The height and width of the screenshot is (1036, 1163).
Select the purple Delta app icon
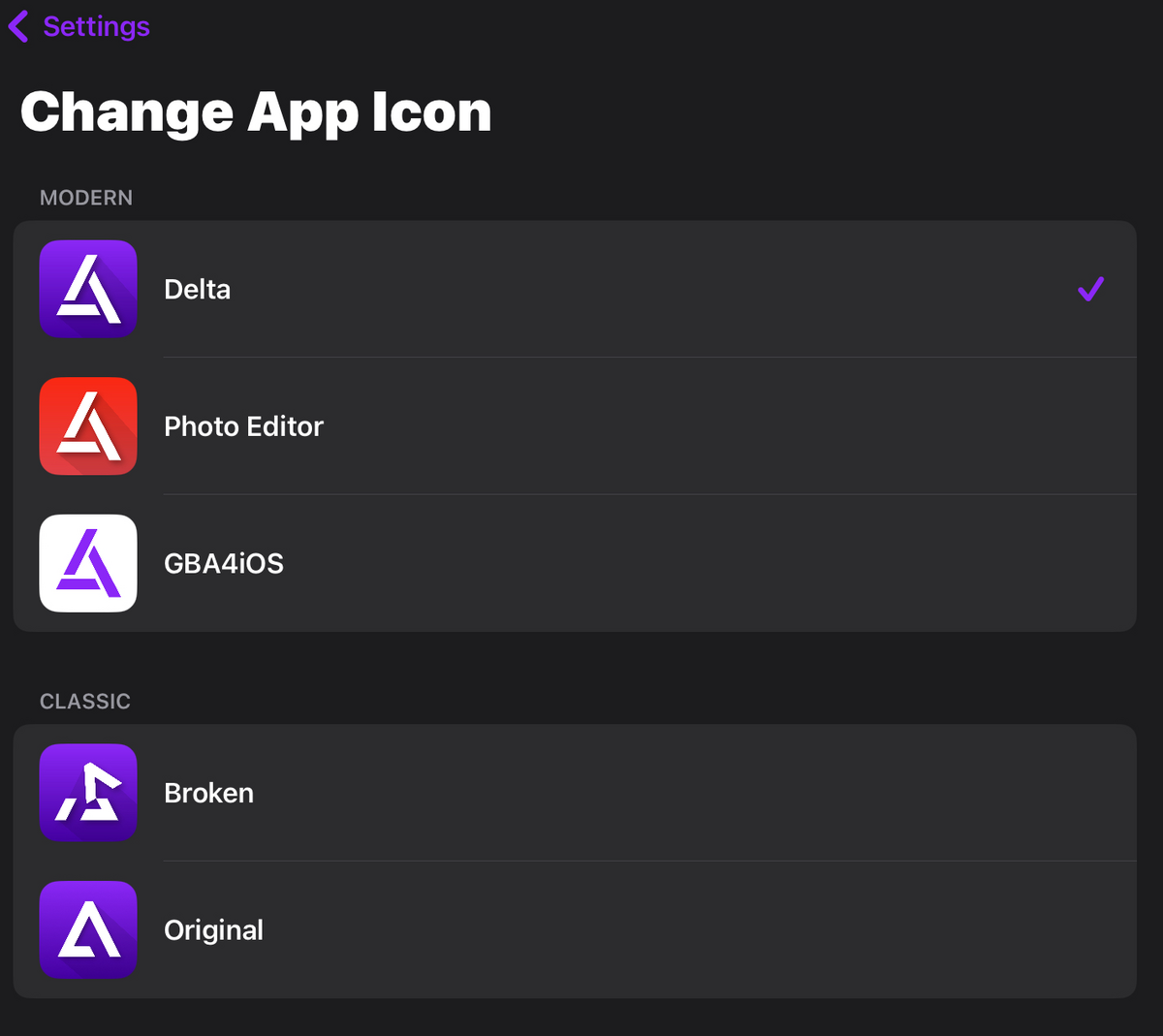pyautogui.click(x=88, y=289)
